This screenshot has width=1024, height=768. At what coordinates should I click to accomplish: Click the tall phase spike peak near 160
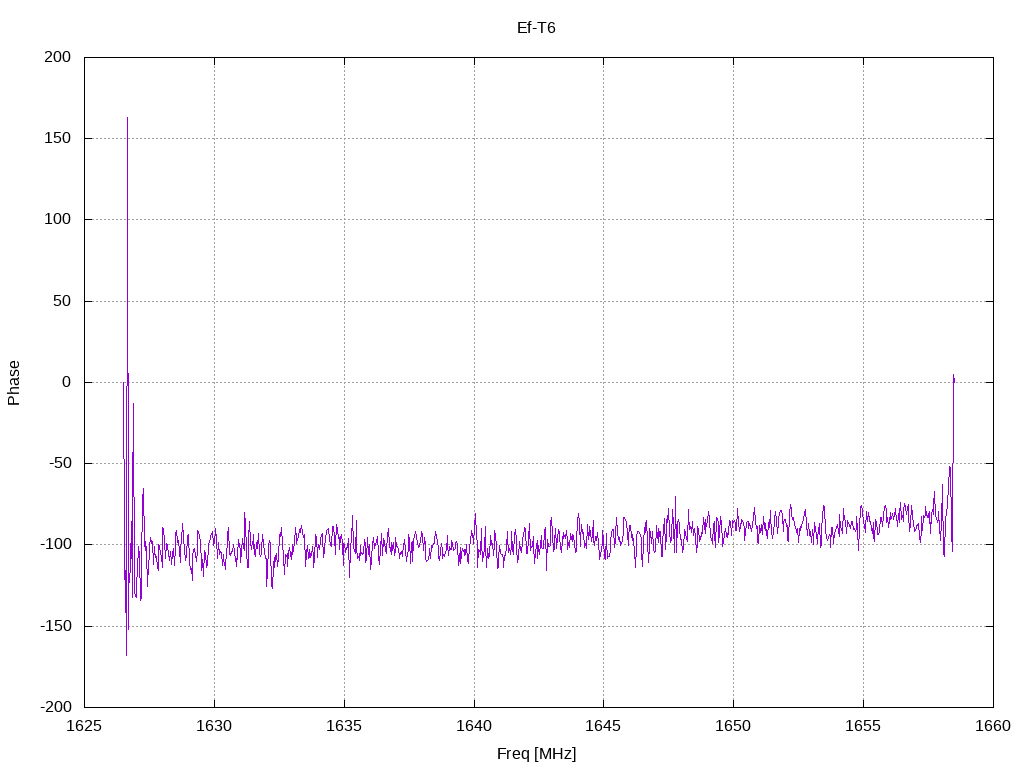(x=127, y=118)
